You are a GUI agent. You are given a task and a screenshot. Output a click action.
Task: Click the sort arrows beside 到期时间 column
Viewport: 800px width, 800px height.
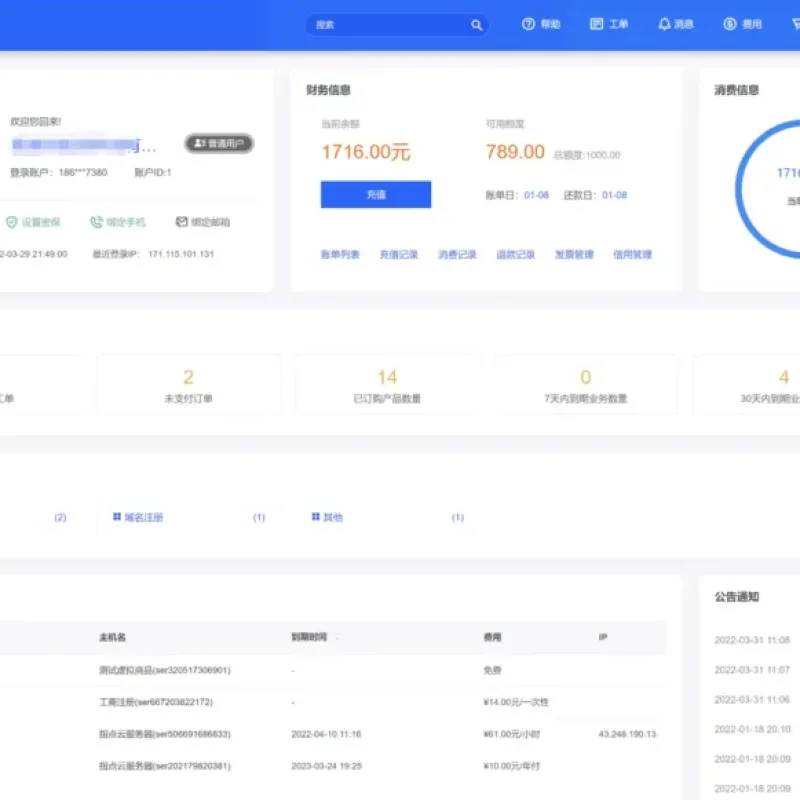[x=337, y=637]
